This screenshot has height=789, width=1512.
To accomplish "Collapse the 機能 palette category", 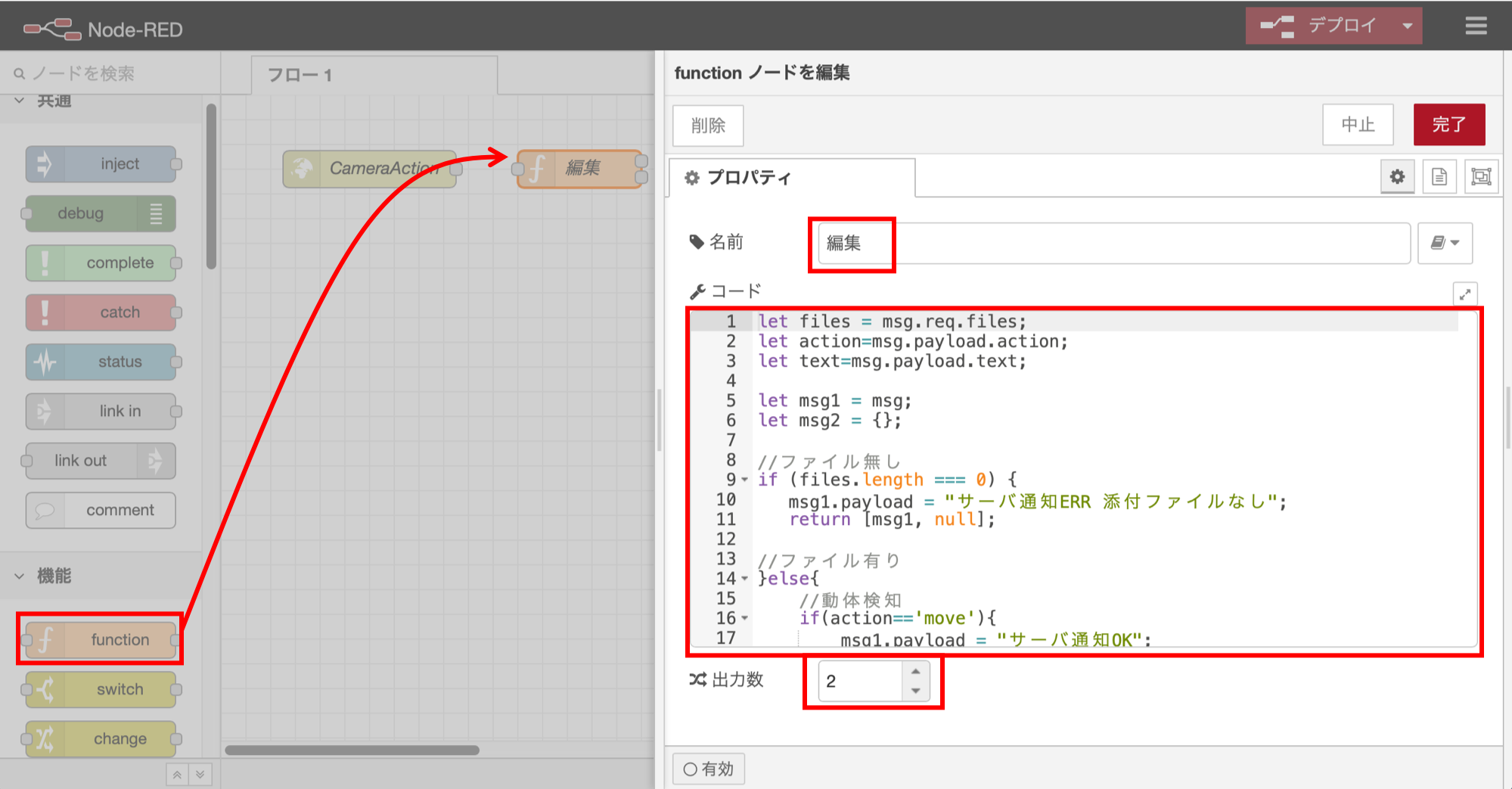I will [20, 576].
